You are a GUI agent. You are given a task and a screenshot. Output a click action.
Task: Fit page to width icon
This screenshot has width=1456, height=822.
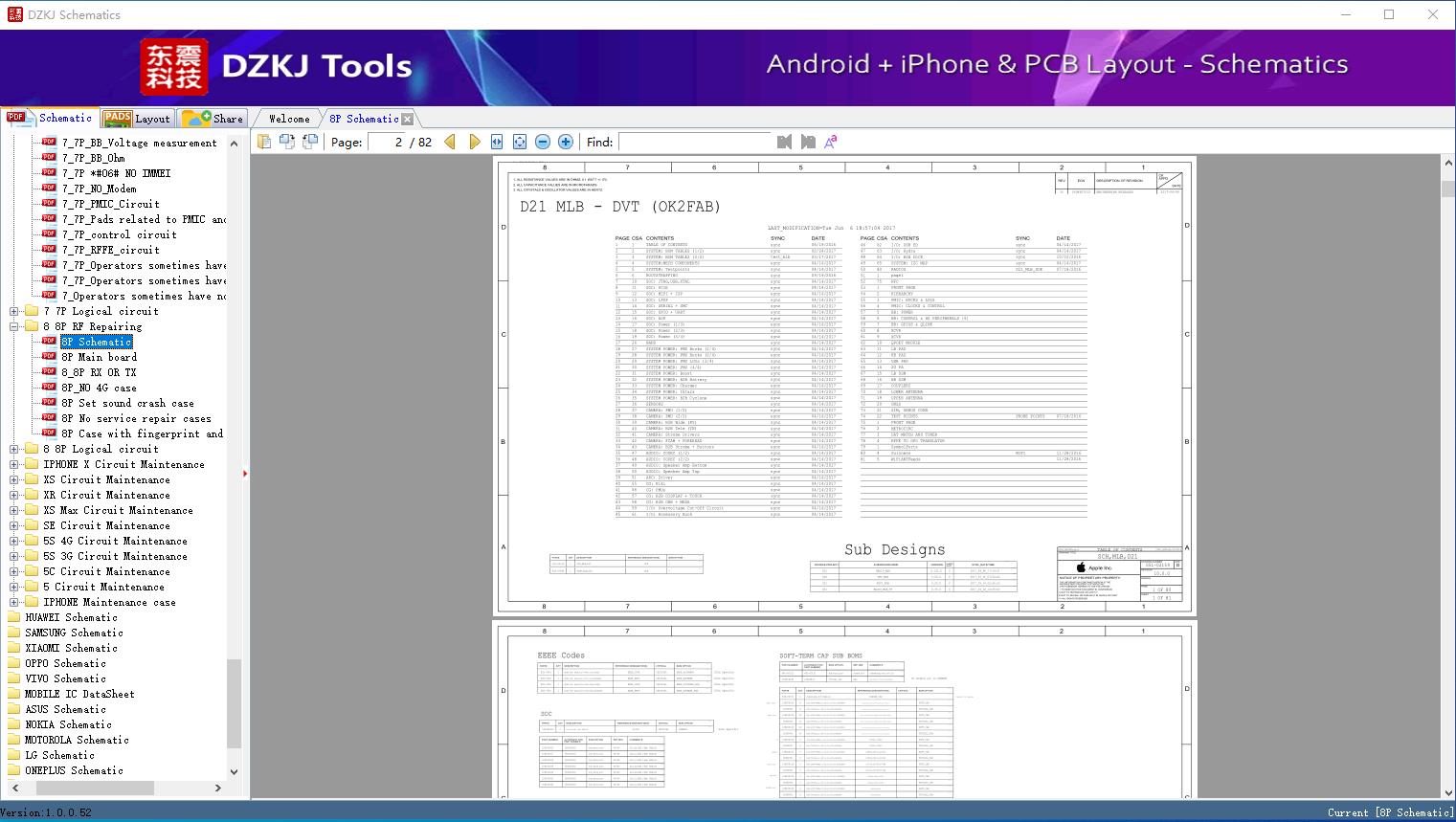coord(497,142)
